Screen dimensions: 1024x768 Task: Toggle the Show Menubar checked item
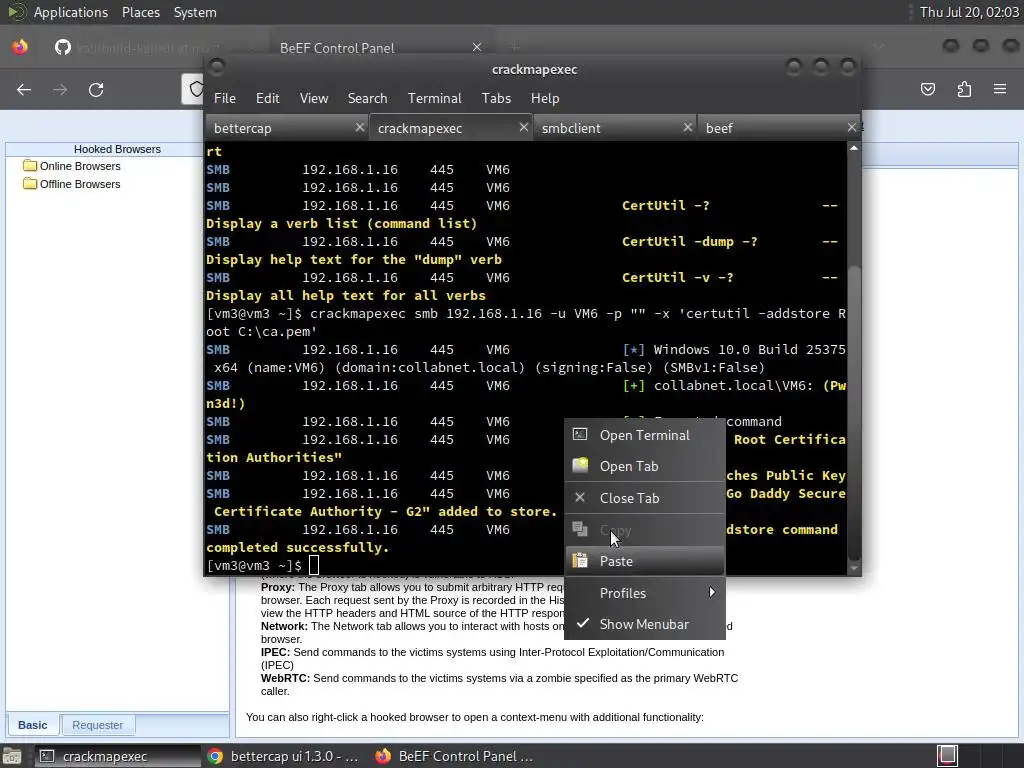point(645,624)
